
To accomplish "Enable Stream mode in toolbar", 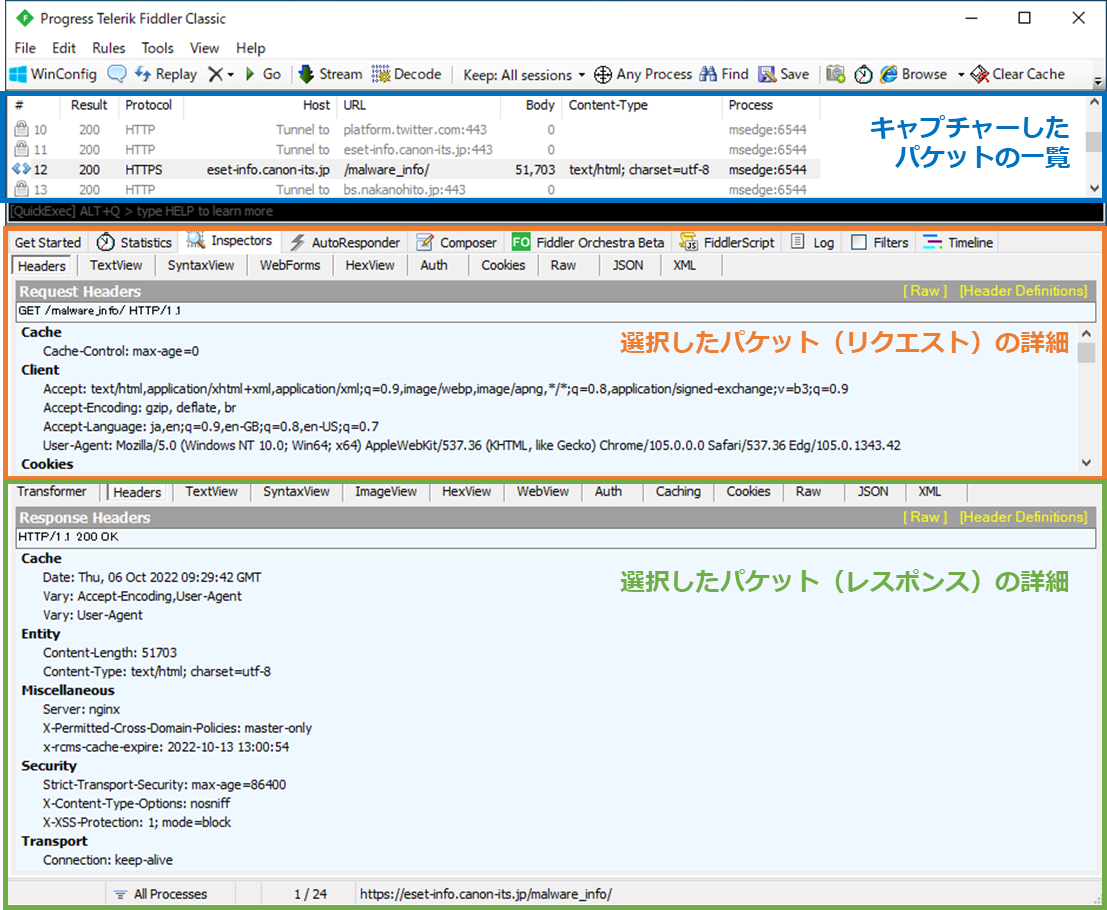I will click(330, 74).
